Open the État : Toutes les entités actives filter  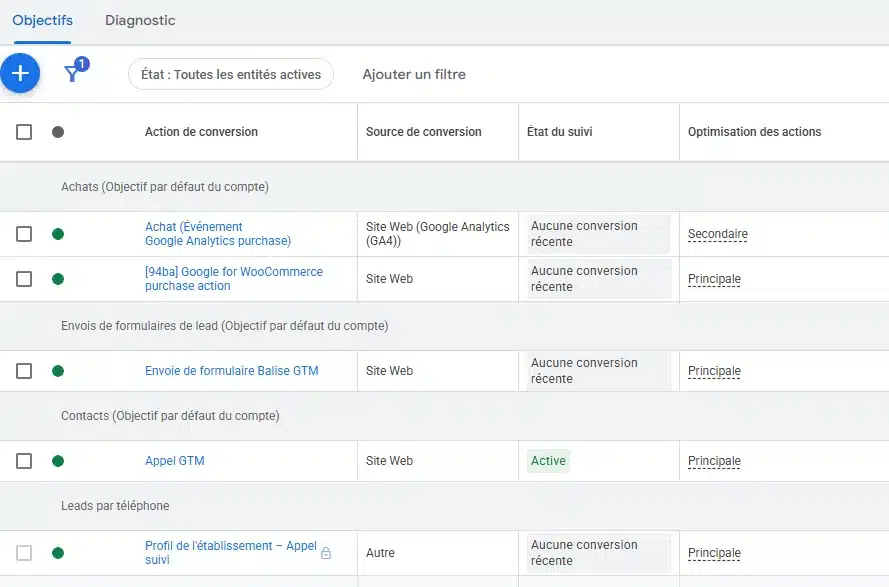pos(230,74)
